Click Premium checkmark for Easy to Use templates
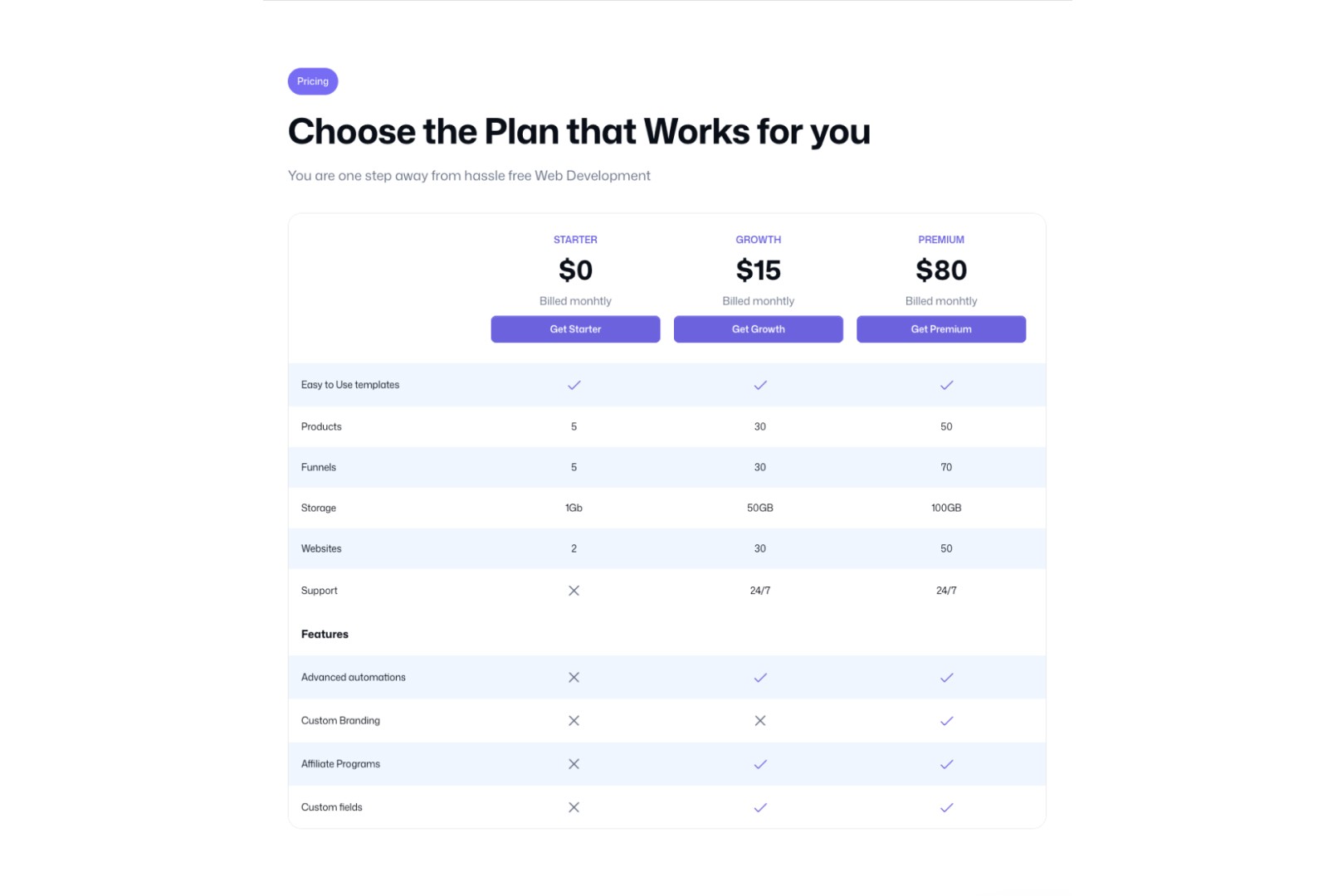1328x896 pixels. (946, 385)
